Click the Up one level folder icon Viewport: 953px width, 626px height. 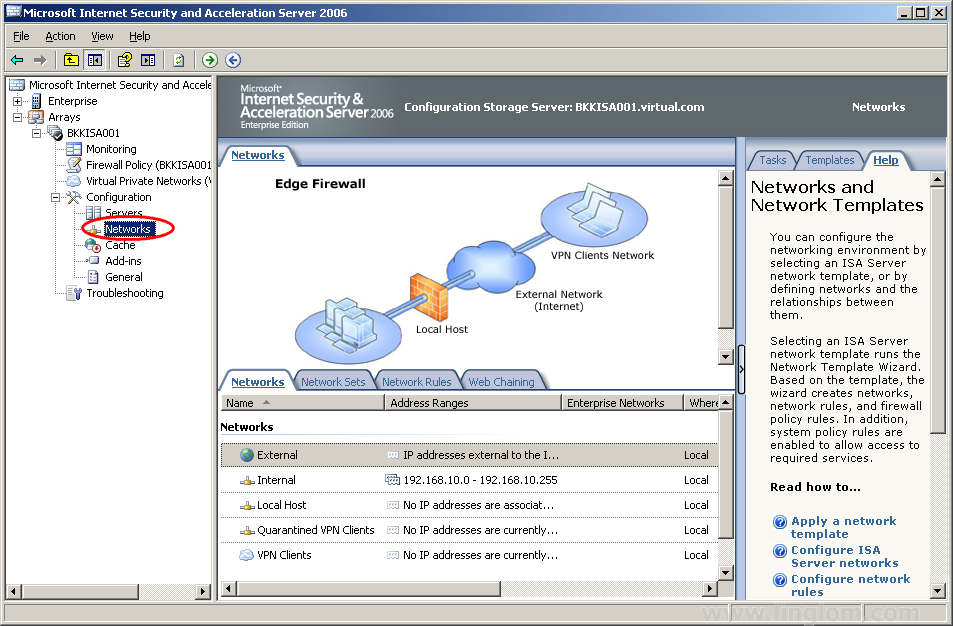(71, 60)
